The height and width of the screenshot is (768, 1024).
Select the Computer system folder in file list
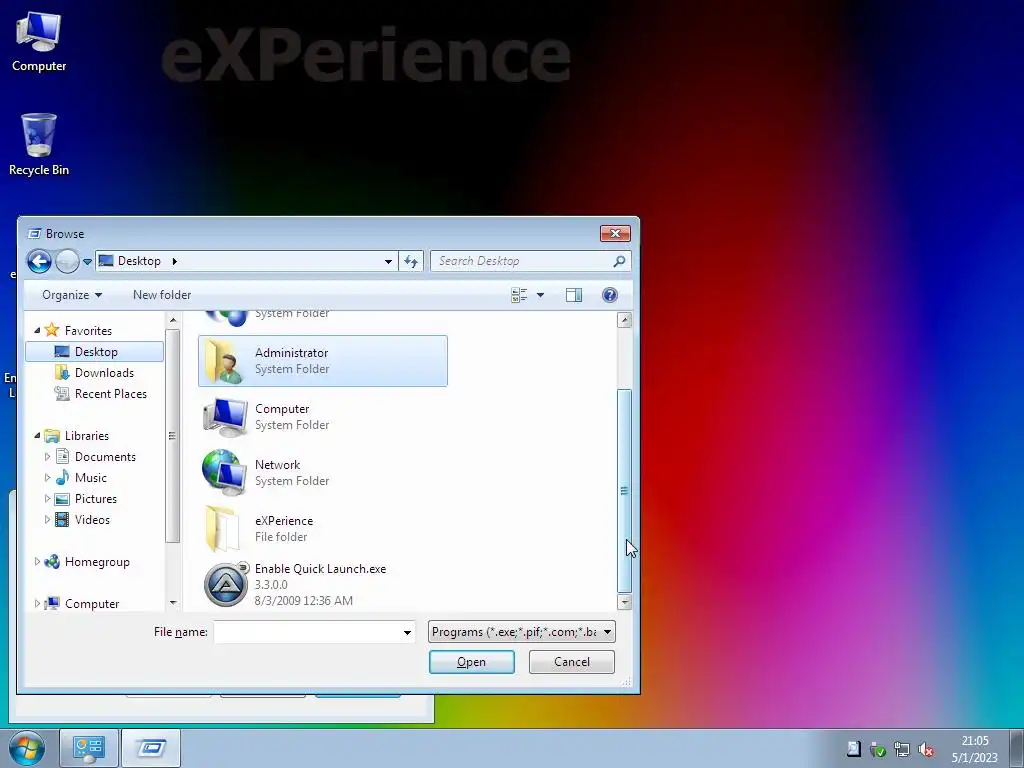coord(323,417)
